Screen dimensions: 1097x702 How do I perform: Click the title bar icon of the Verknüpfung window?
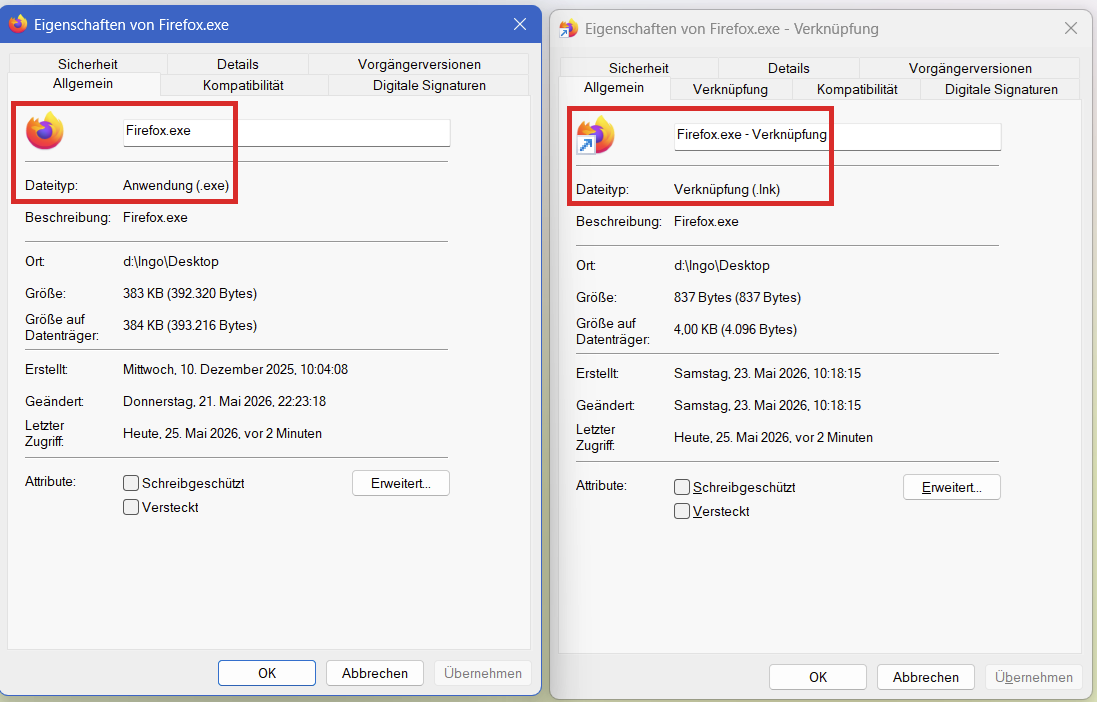coord(568,29)
